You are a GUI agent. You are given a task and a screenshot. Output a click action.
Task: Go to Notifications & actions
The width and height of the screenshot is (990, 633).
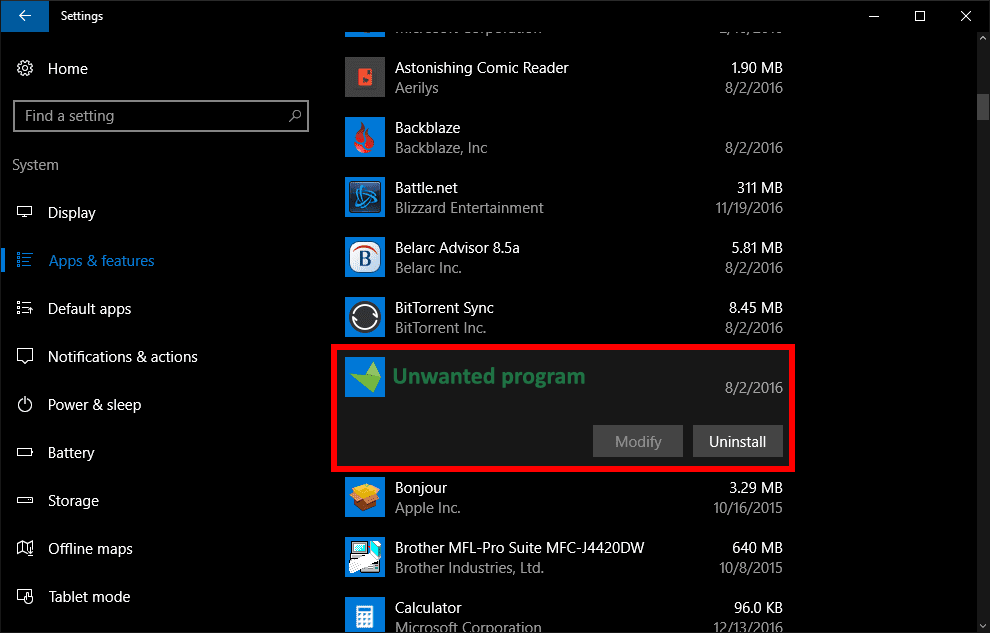pyautogui.click(x=122, y=357)
